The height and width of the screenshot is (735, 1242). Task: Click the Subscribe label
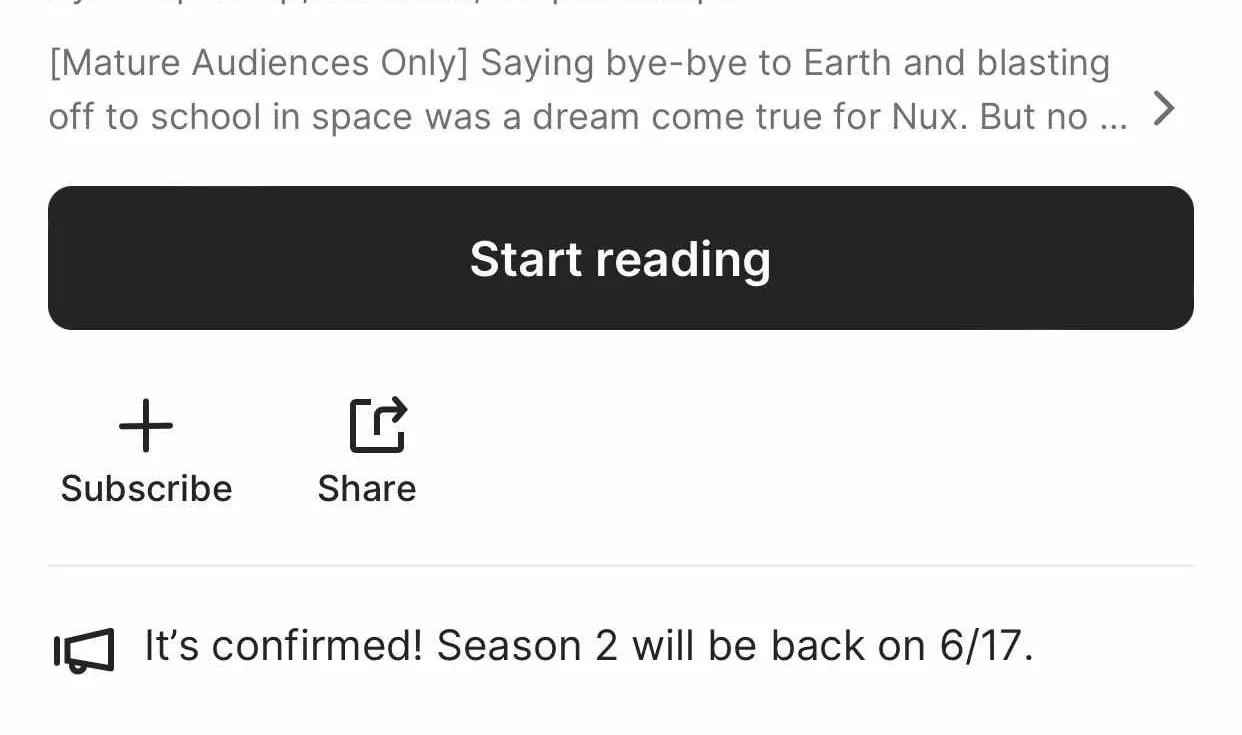pos(146,489)
